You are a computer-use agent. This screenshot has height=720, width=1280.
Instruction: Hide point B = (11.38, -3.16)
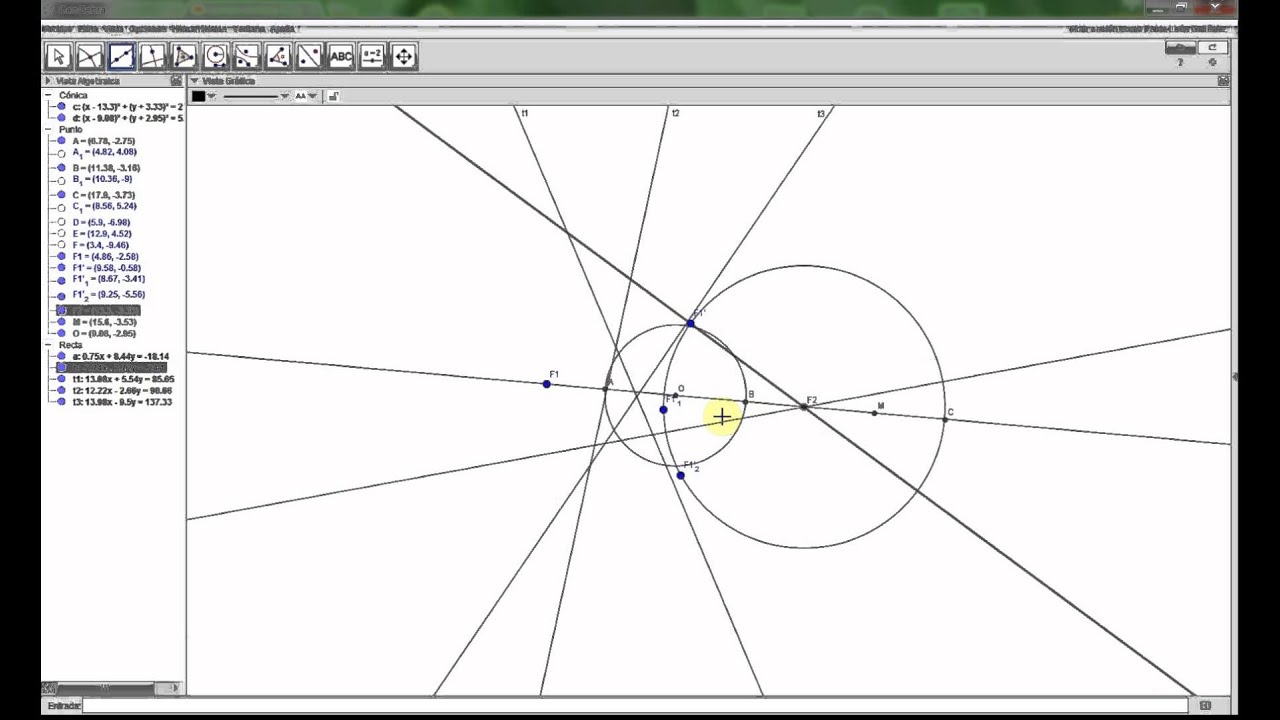[61, 168]
